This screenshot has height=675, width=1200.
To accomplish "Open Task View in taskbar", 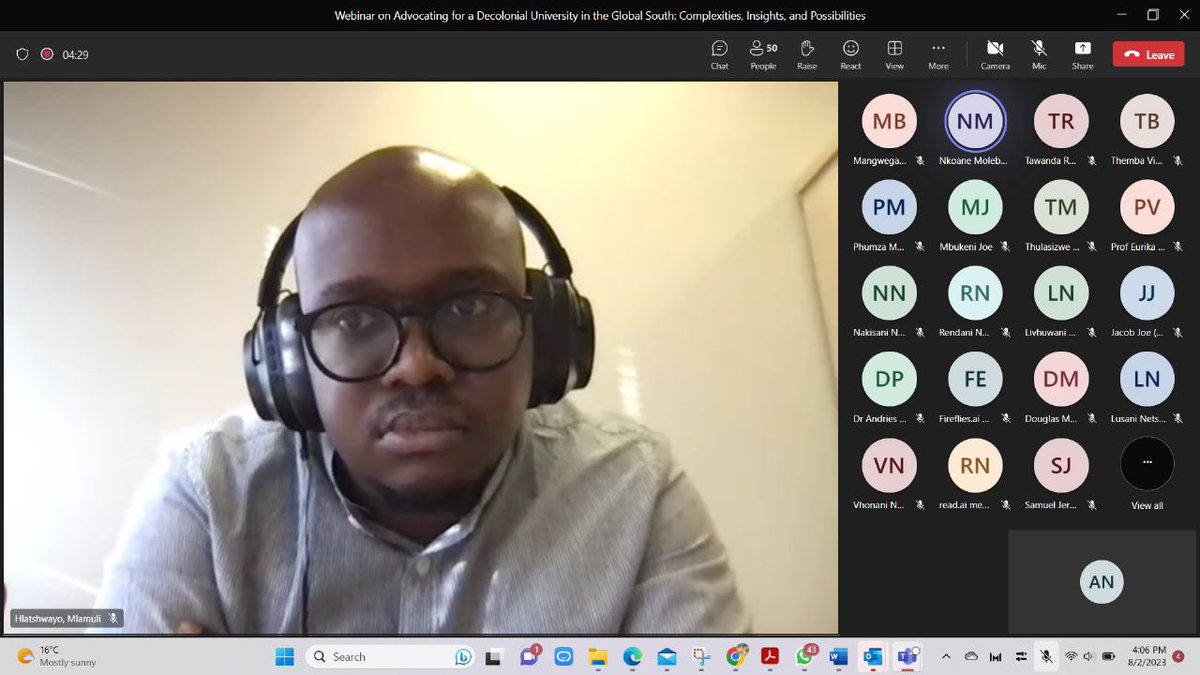I will [494, 656].
